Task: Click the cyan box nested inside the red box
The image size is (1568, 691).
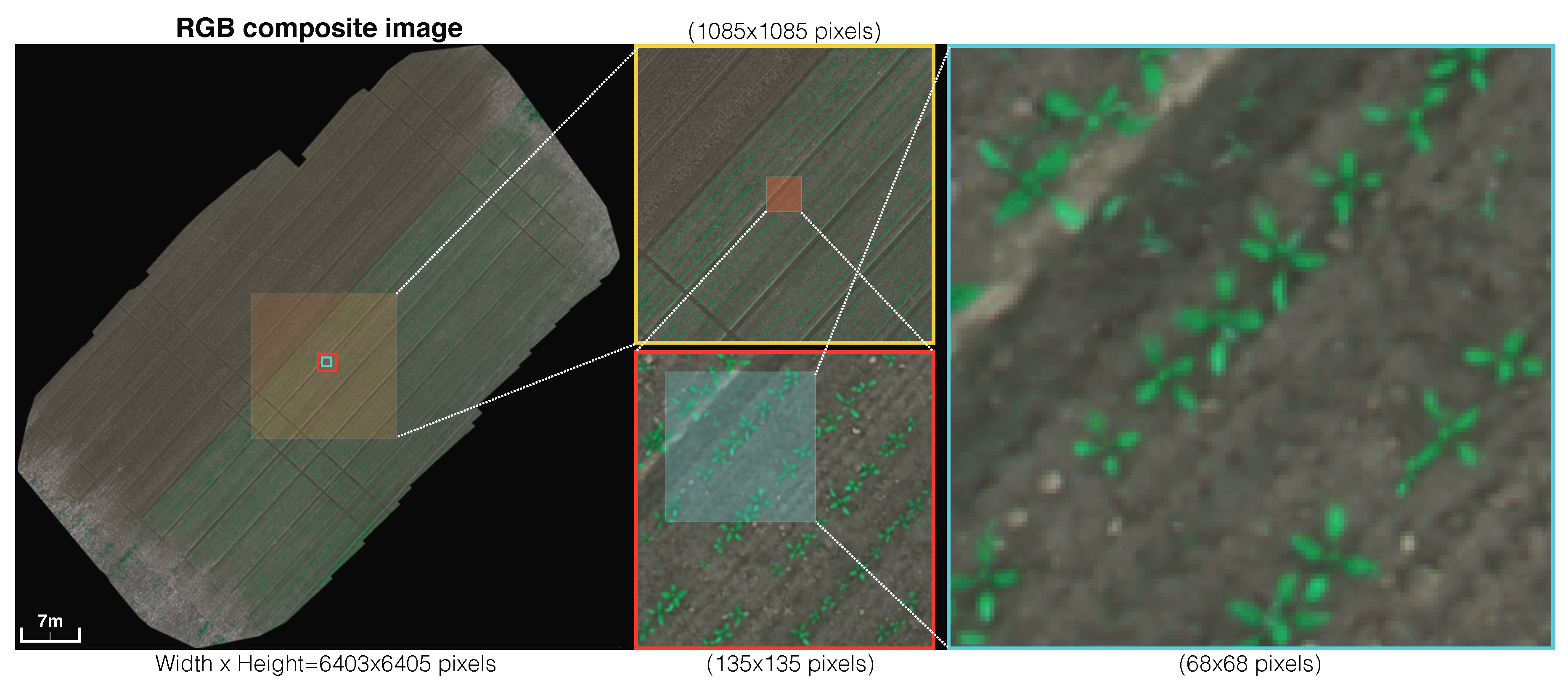Action: (x=326, y=363)
